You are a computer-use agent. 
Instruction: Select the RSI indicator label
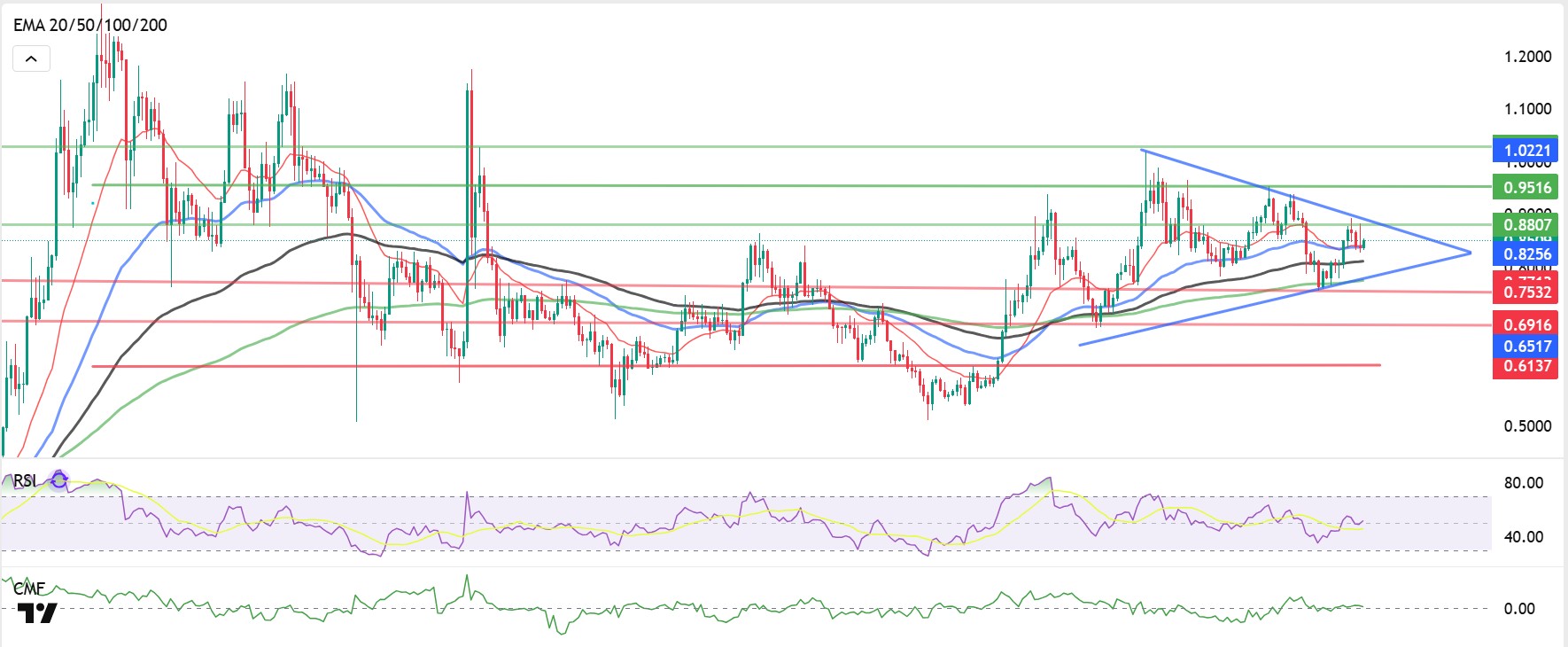[25, 480]
